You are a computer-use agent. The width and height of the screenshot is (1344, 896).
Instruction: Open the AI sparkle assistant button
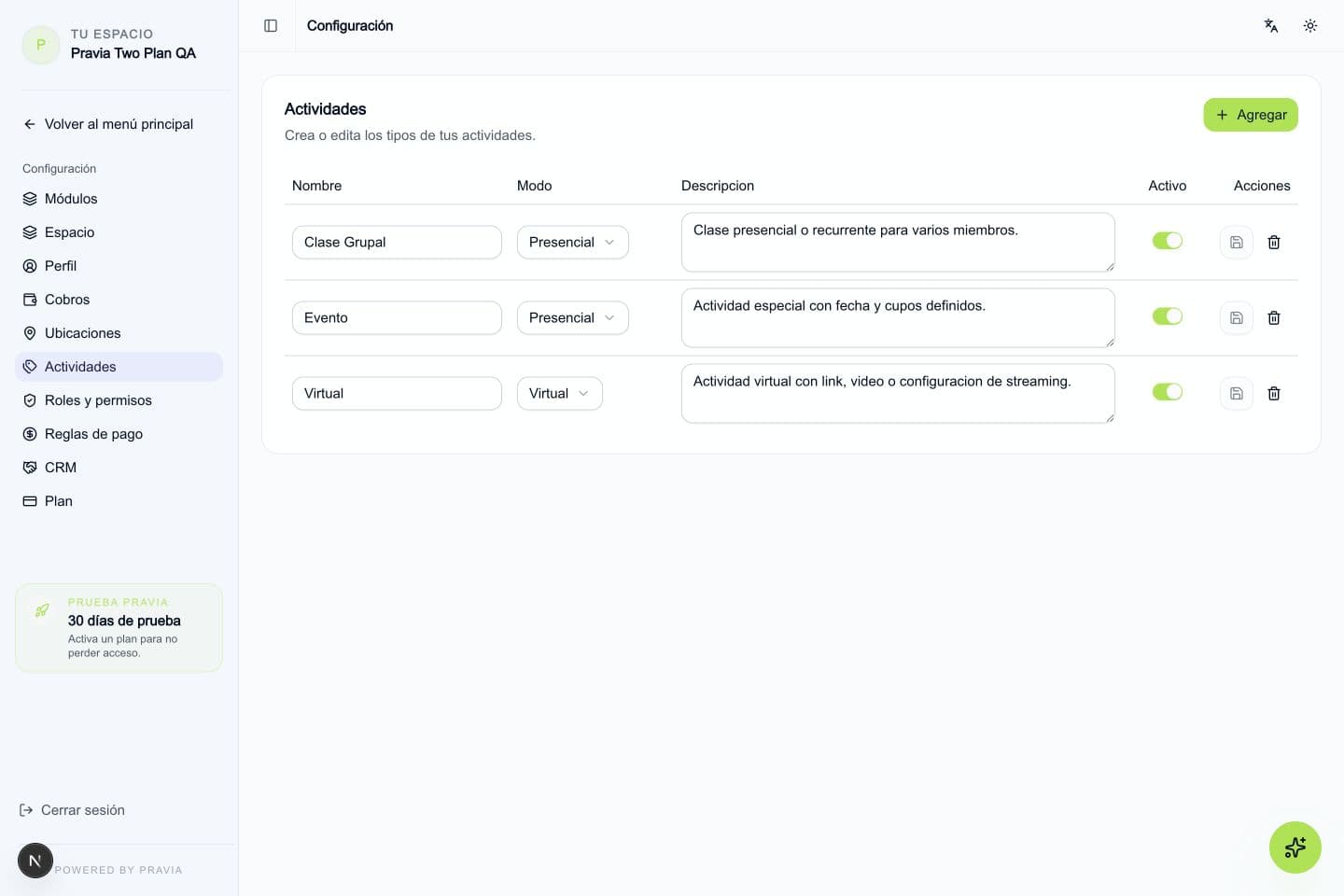[1295, 847]
